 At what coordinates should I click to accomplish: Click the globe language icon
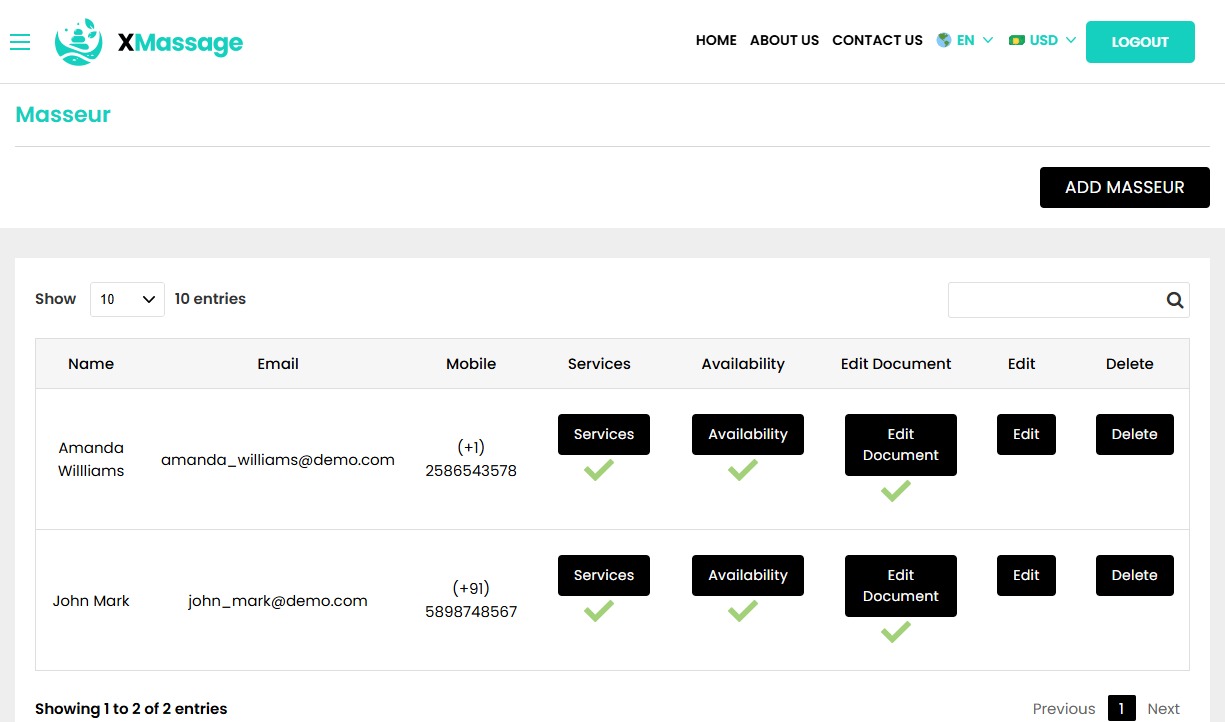943,41
